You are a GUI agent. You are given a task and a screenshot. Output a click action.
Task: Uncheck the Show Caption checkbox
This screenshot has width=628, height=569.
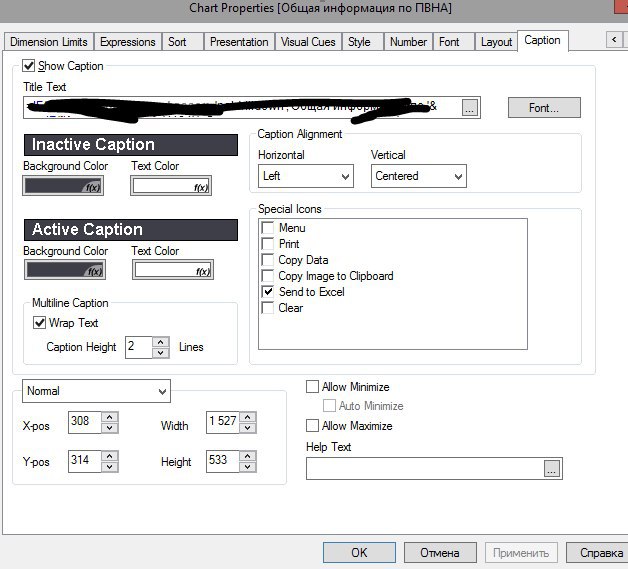pyautogui.click(x=29, y=66)
